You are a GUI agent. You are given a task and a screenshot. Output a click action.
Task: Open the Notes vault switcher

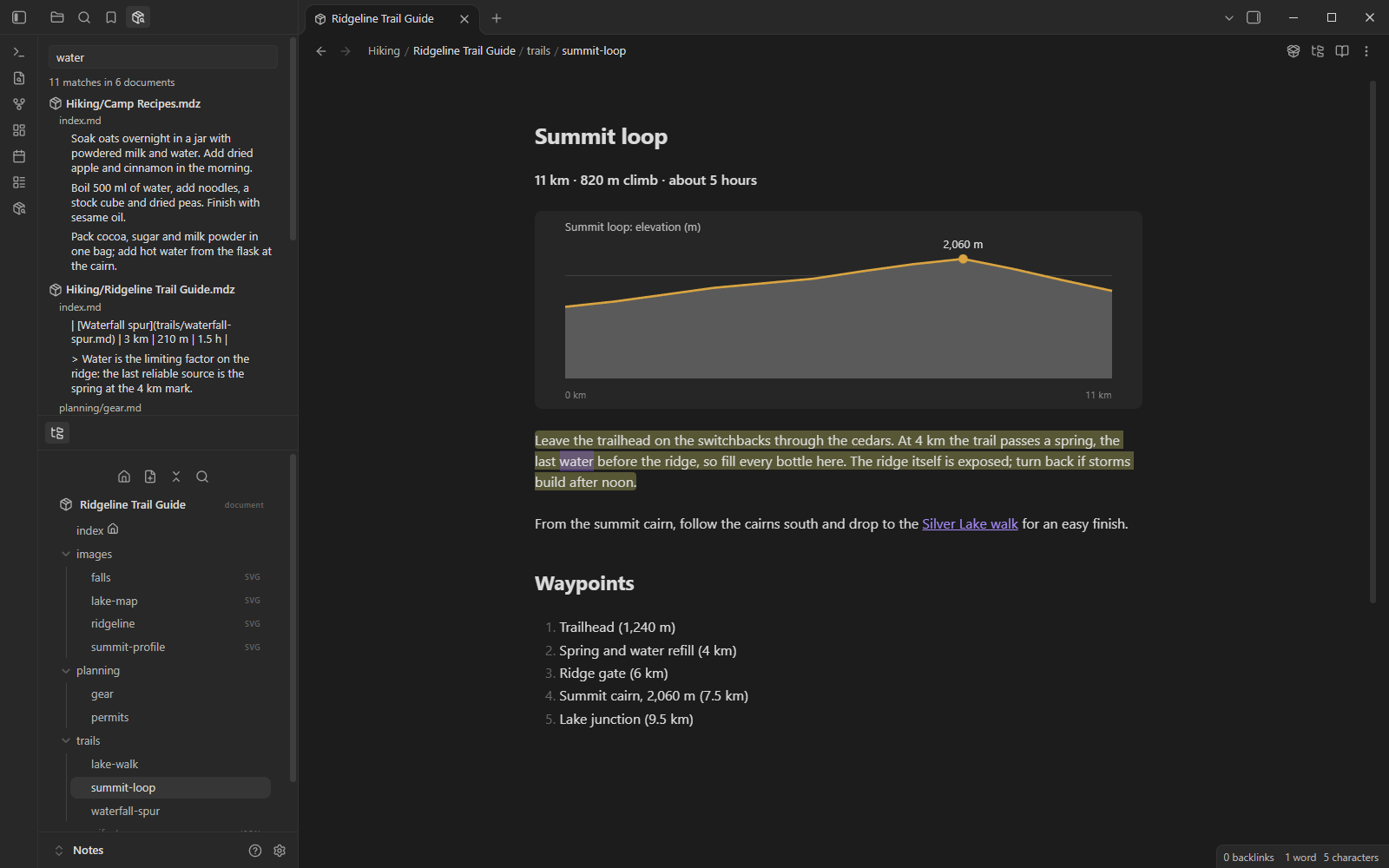pyautogui.click(x=79, y=851)
